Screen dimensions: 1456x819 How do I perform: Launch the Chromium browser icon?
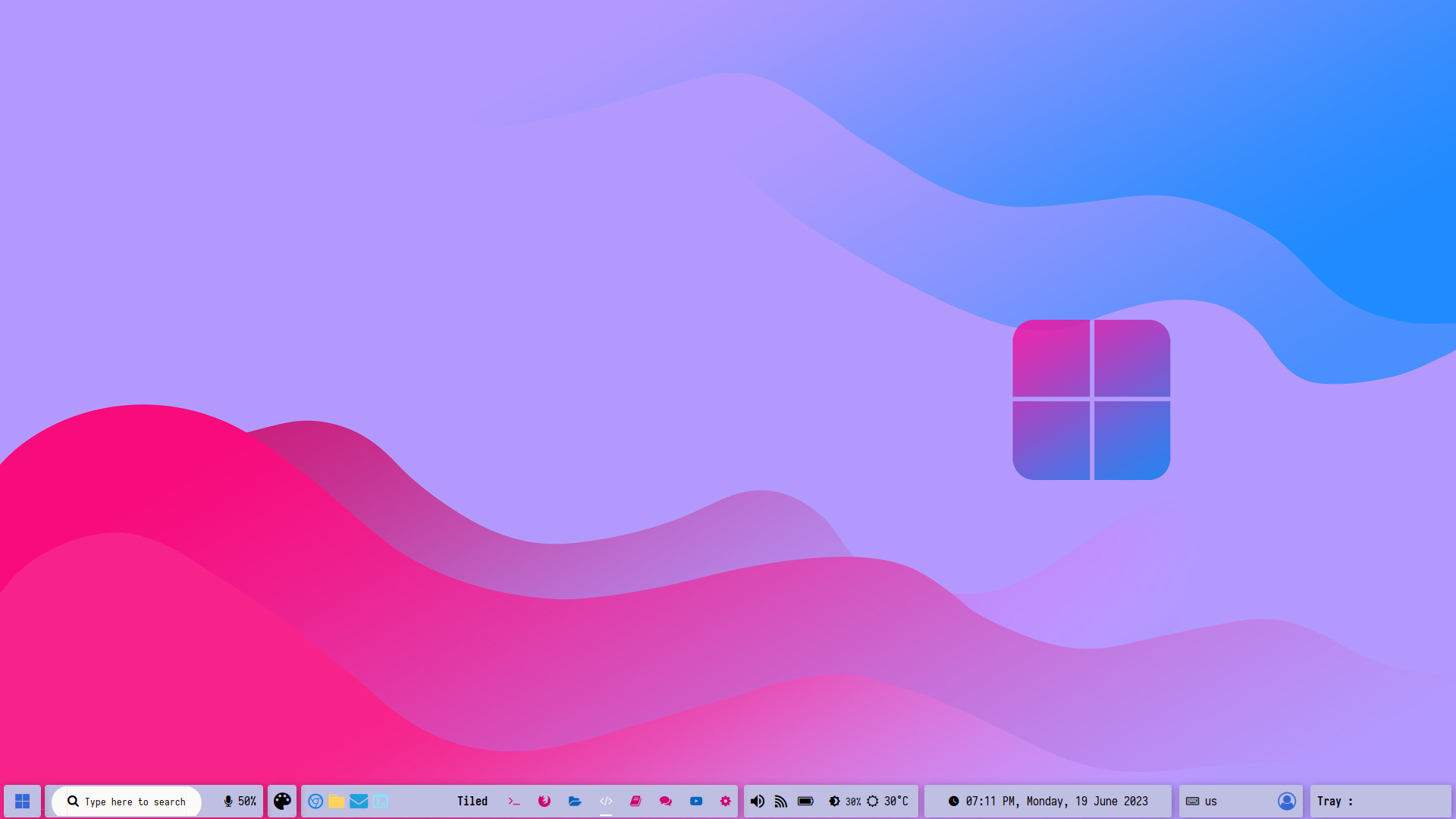[315, 802]
